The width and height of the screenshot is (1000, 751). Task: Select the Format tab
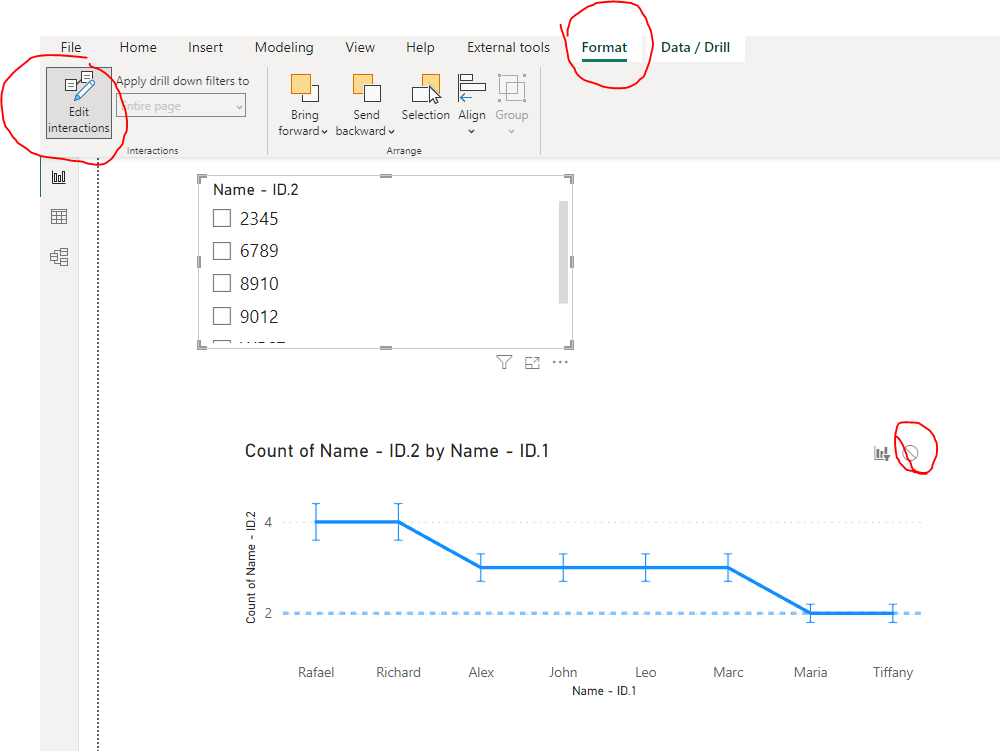tap(604, 47)
